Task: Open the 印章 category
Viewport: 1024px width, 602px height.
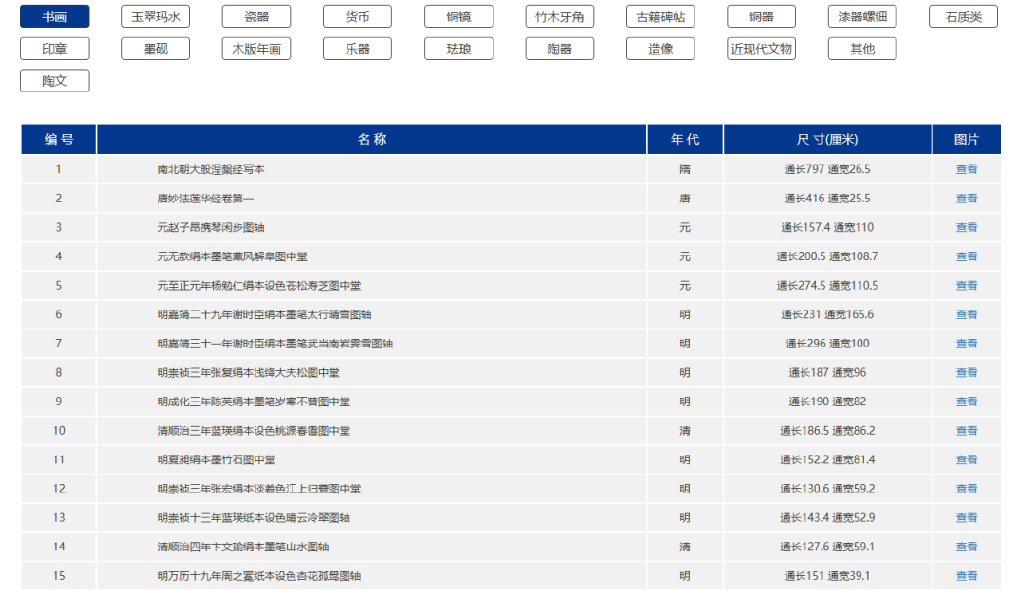Action: pos(54,48)
